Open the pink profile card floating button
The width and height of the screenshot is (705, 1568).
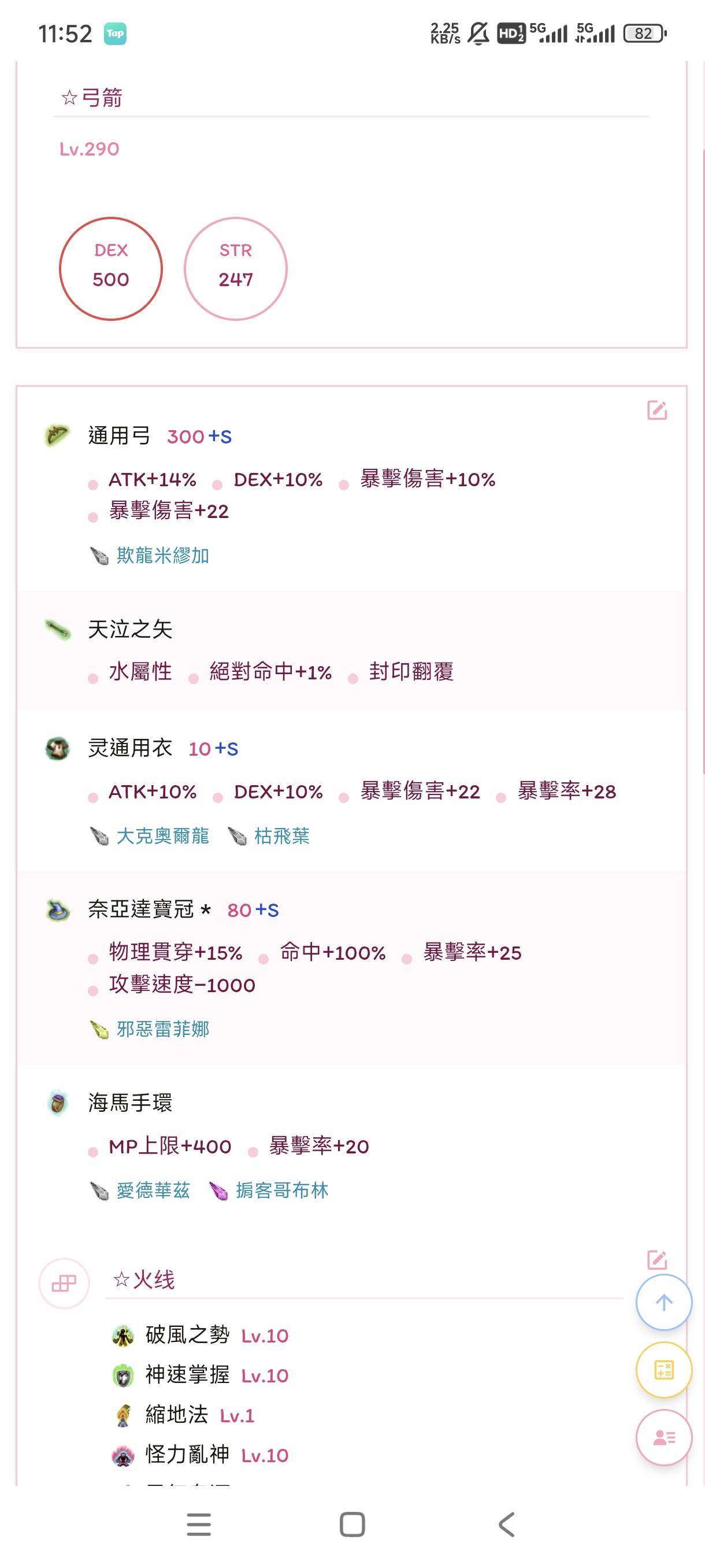coord(663,1438)
